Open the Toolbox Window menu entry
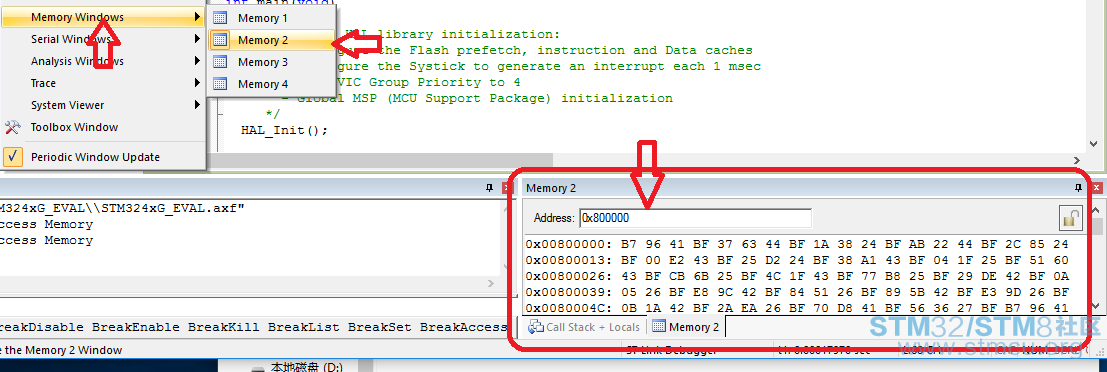Screen dimensions: 1107x372 click(103, 127)
